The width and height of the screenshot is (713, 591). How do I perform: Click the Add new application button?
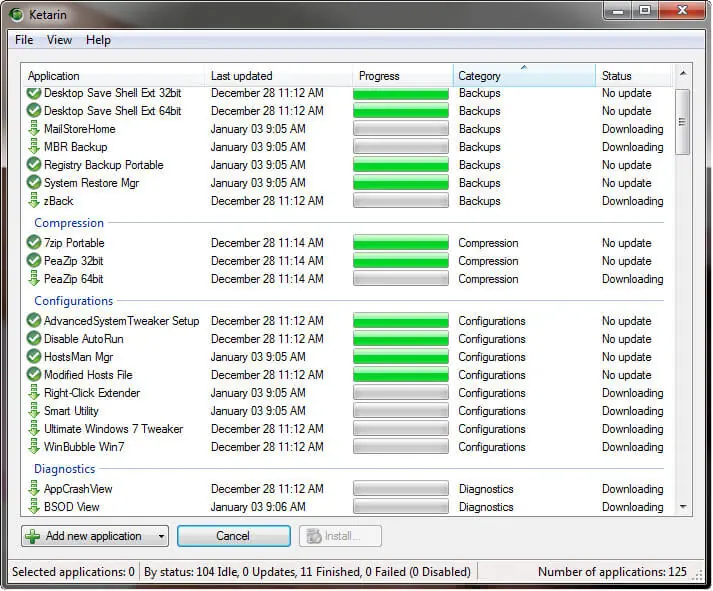click(x=95, y=536)
